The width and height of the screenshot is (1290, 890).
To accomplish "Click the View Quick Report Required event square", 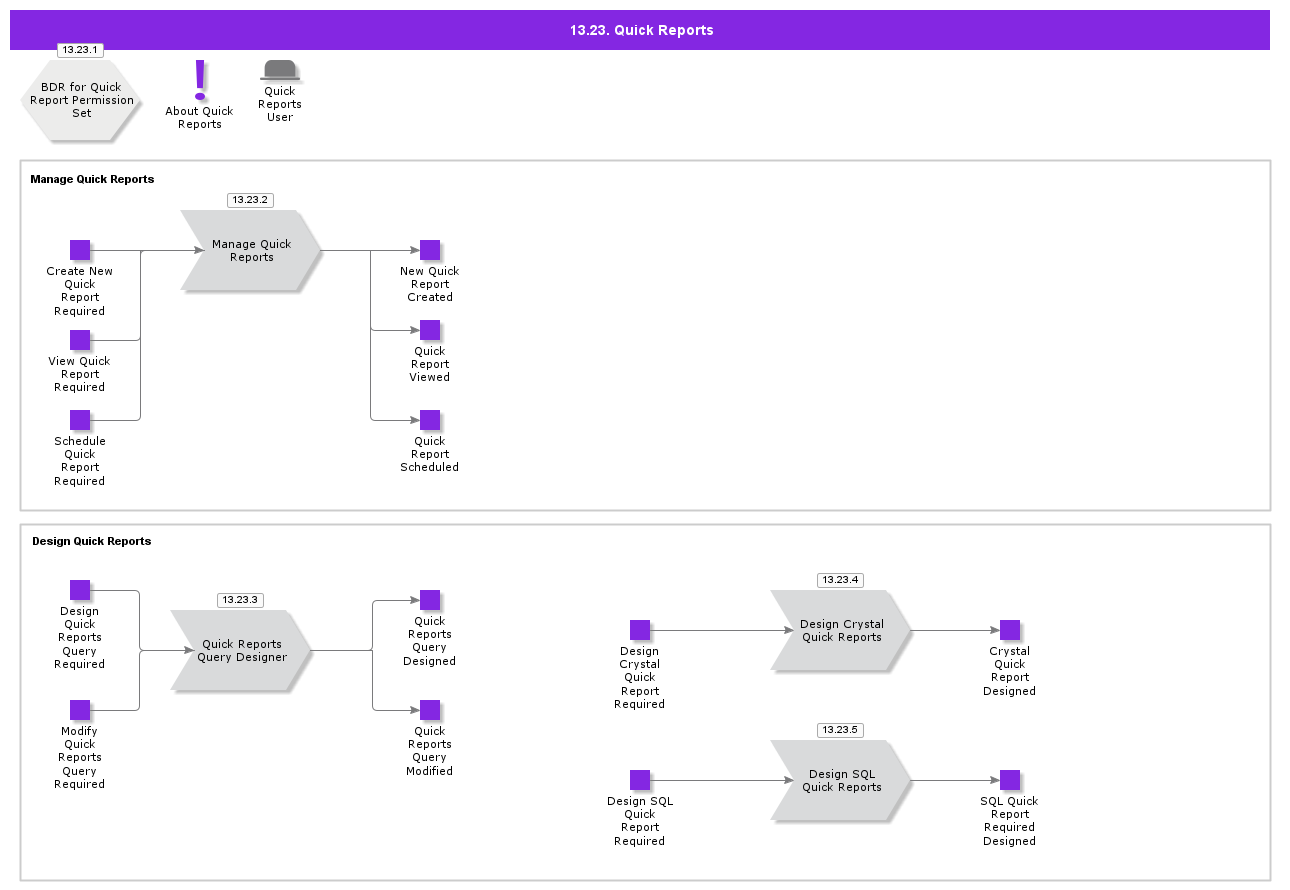I will [80, 340].
